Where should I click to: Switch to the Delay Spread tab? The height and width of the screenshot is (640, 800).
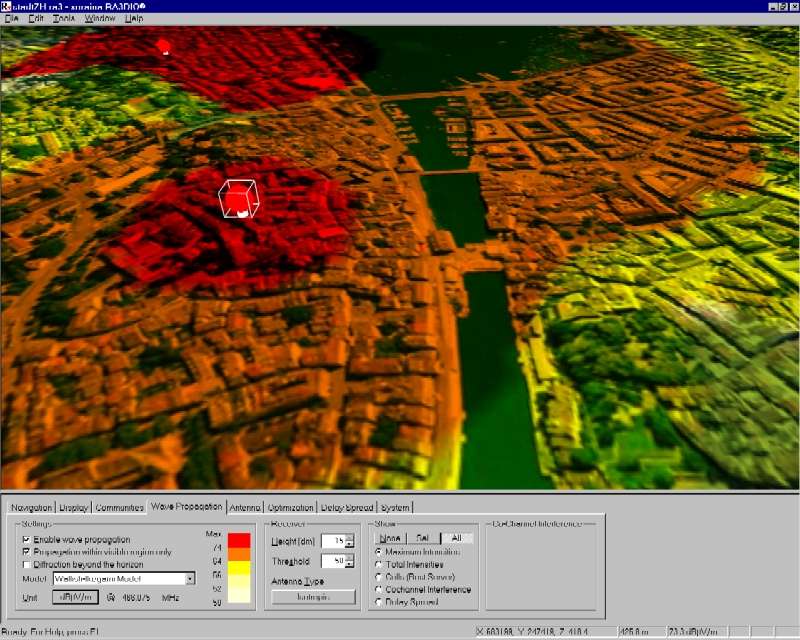[348, 507]
